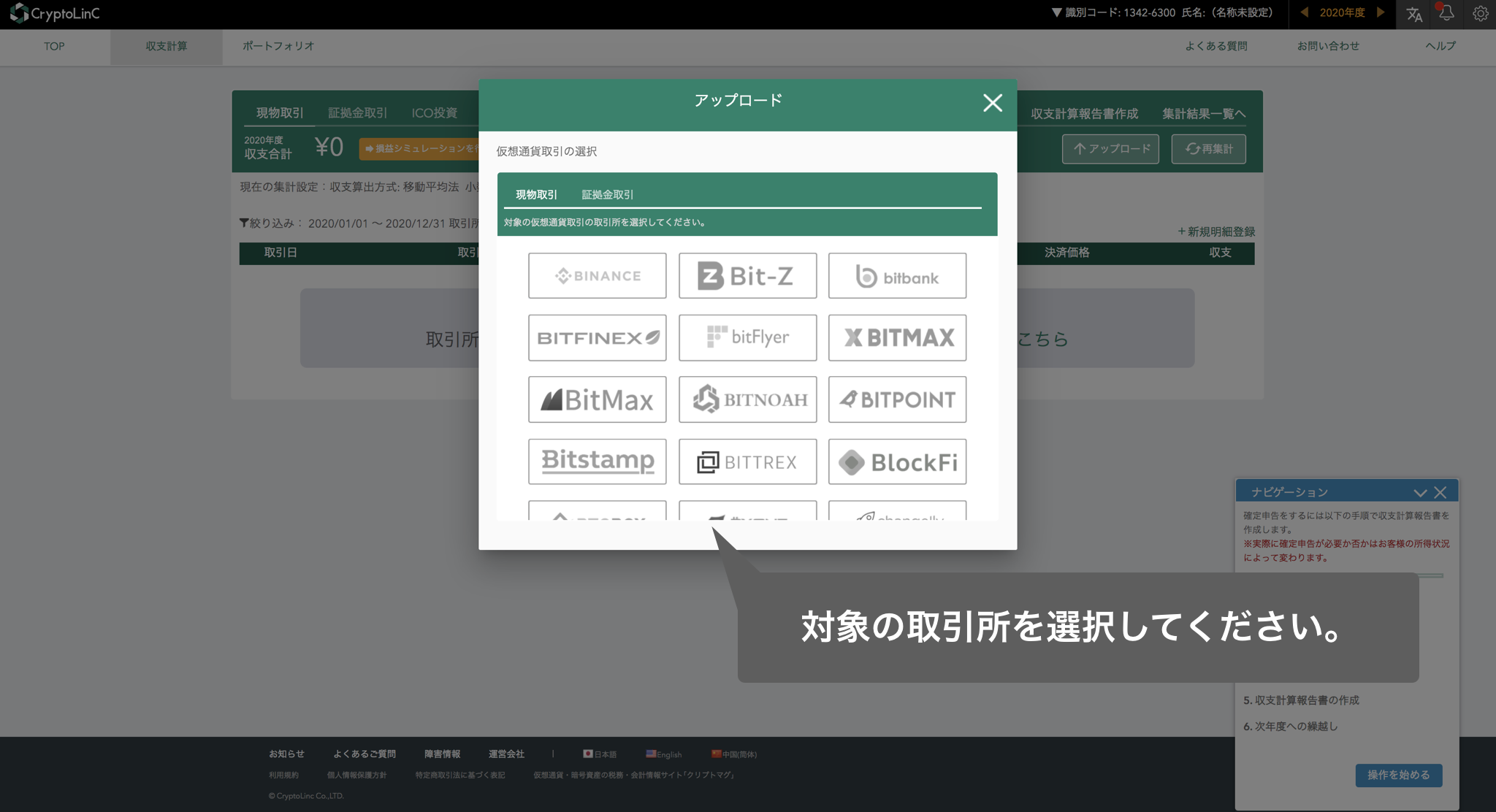This screenshot has width=1496, height=812.
Task: Sort by 収支 column header
Action: tap(1220, 253)
